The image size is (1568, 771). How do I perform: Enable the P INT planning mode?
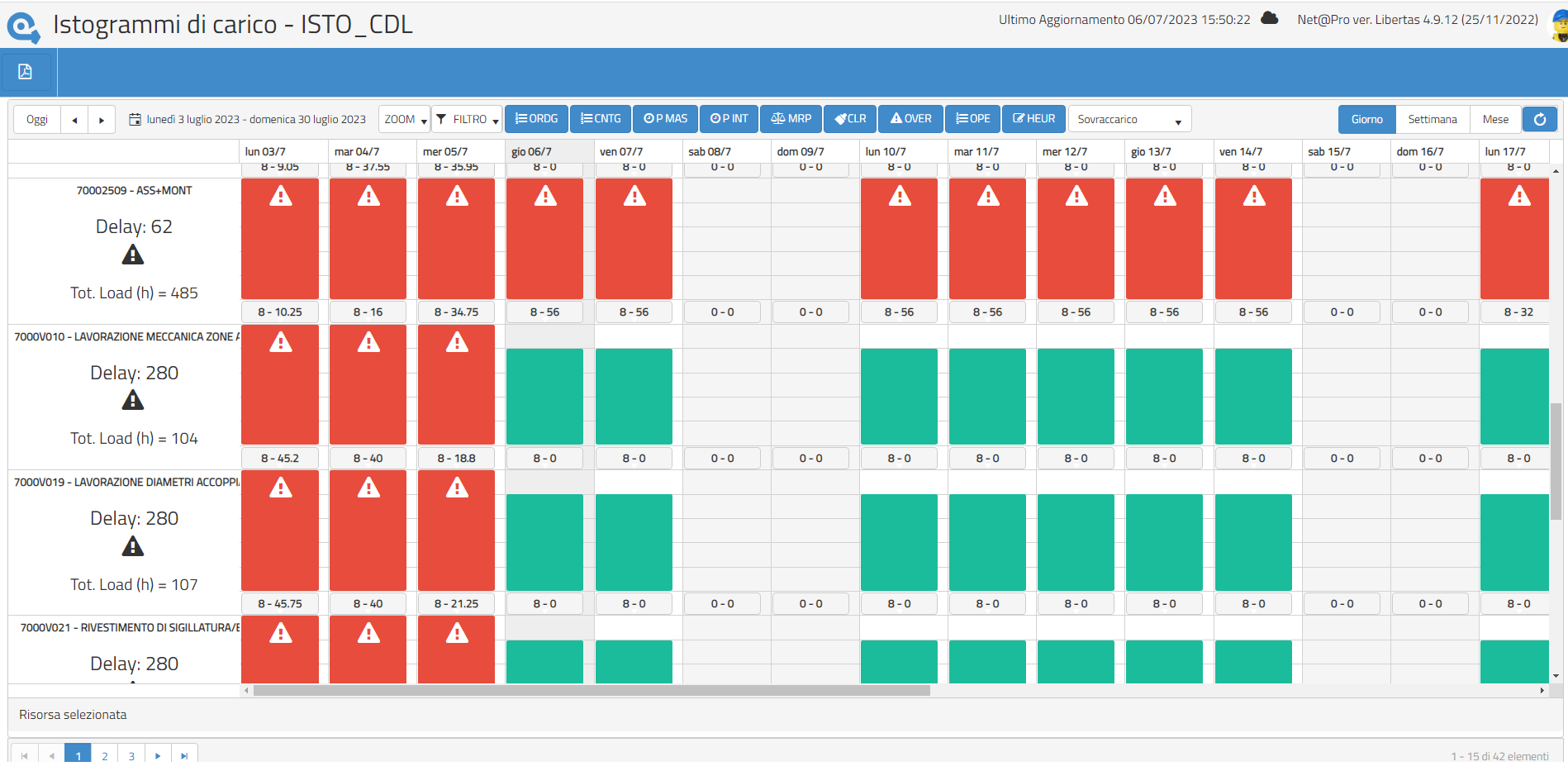coord(728,119)
